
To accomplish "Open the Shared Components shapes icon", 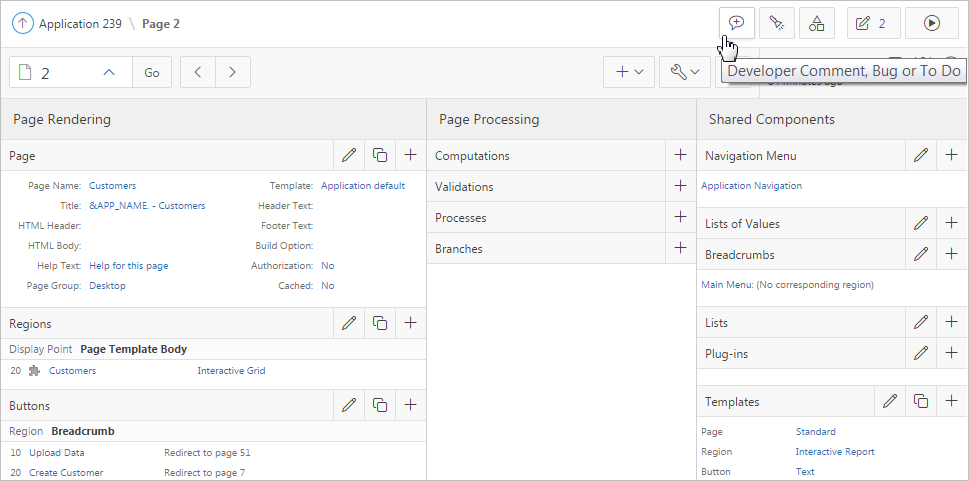I will pyautogui.click(x=817, y=23).
